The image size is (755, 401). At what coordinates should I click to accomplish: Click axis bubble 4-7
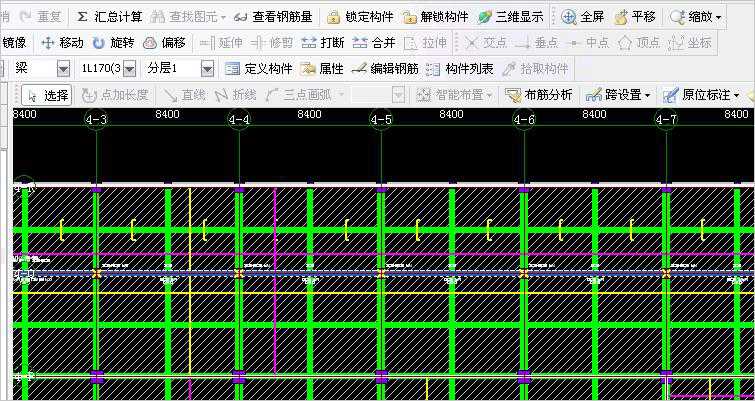coord(666,119)
